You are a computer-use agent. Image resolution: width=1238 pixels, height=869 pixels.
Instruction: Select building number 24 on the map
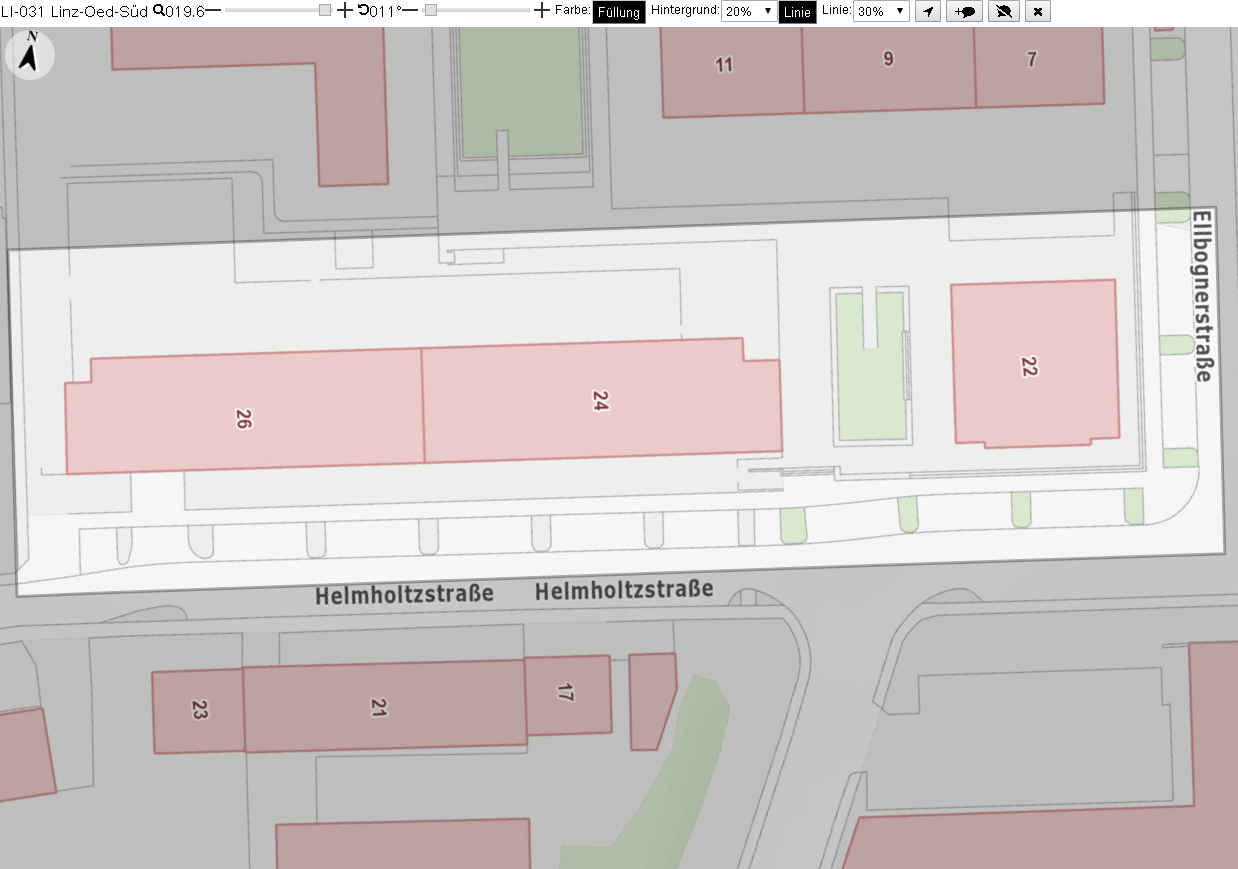coord(601,401)
